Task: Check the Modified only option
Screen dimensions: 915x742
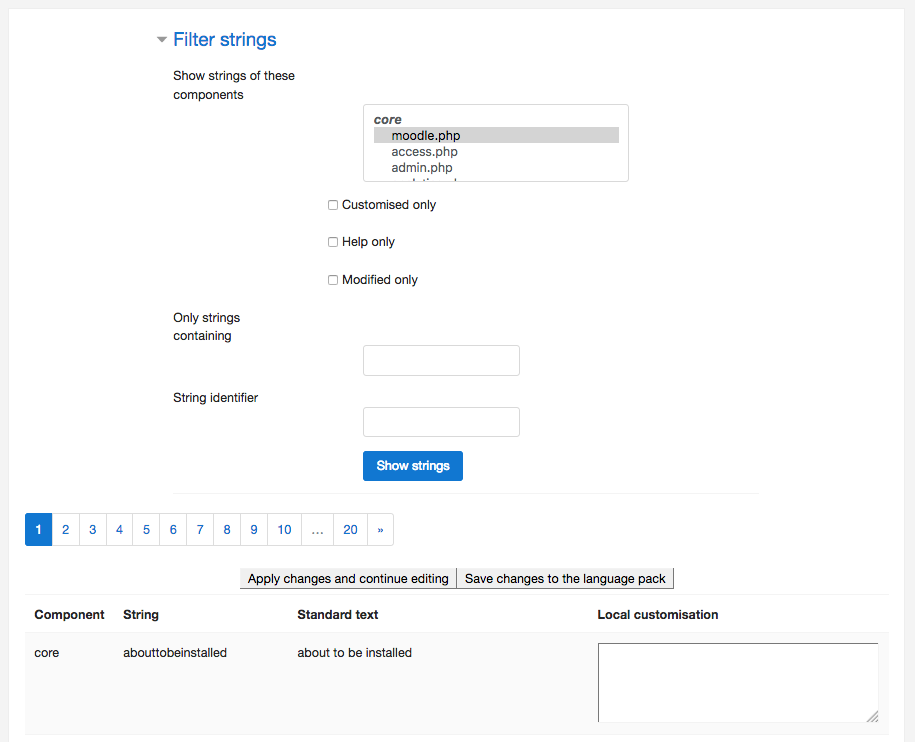Action: 333,280
